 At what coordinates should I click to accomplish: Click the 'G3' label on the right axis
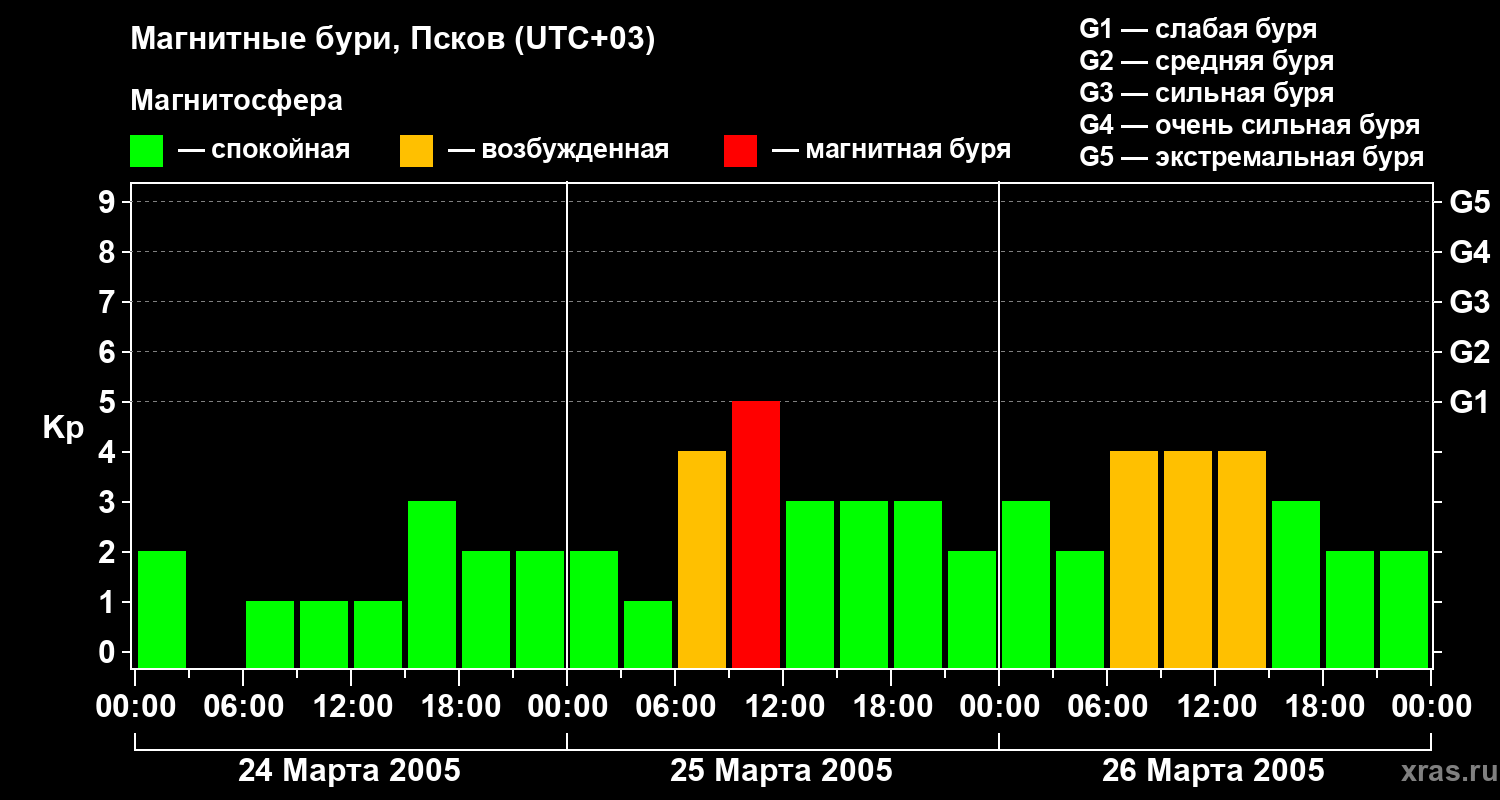pos(1469,302)
